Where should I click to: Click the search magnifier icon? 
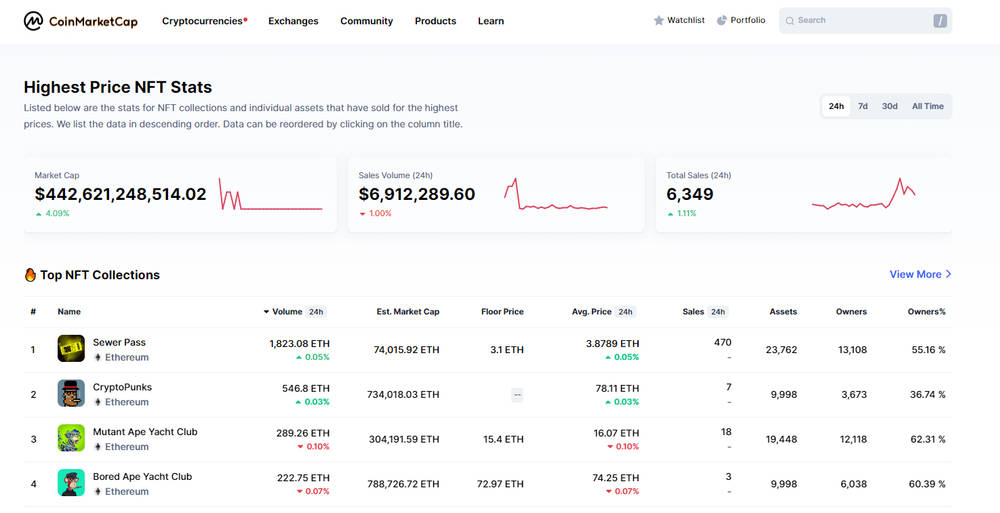[x=790, y=21]
